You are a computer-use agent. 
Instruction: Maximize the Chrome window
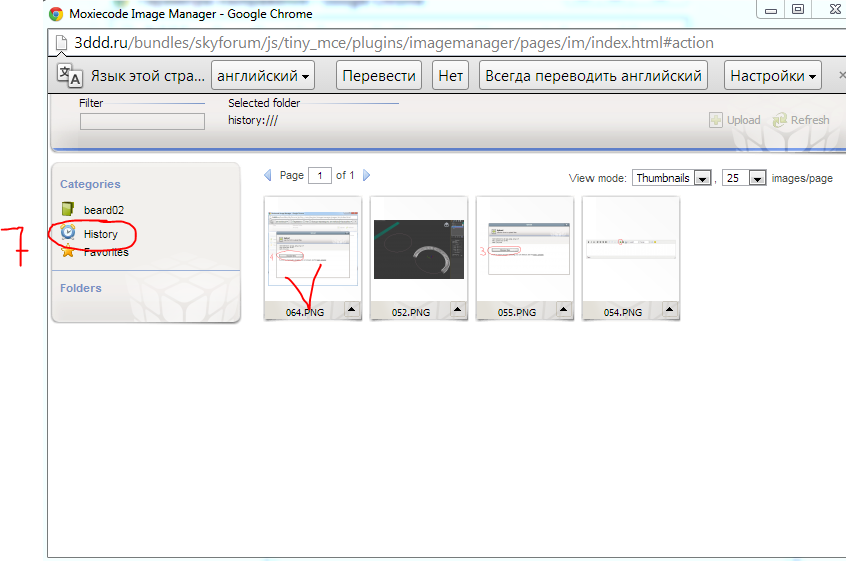pyautogui.click(x=798, y=9)
